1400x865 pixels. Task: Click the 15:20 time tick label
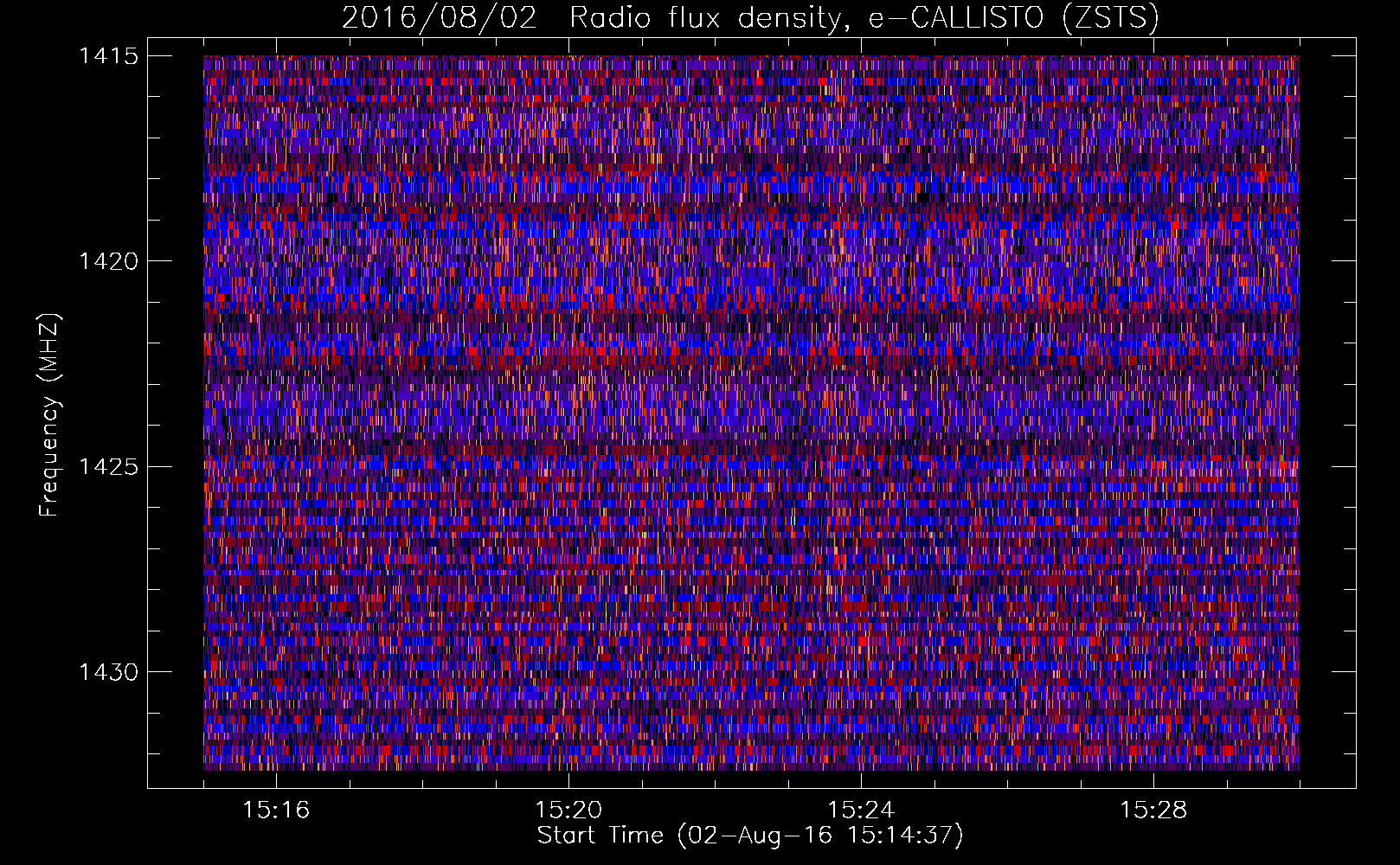pos(568,811)
